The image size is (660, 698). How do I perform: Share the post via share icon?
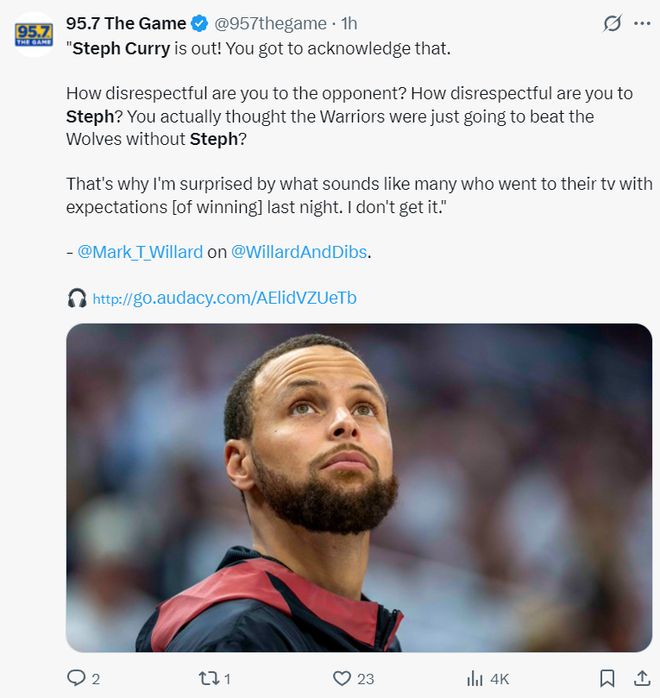click(641, 678)
